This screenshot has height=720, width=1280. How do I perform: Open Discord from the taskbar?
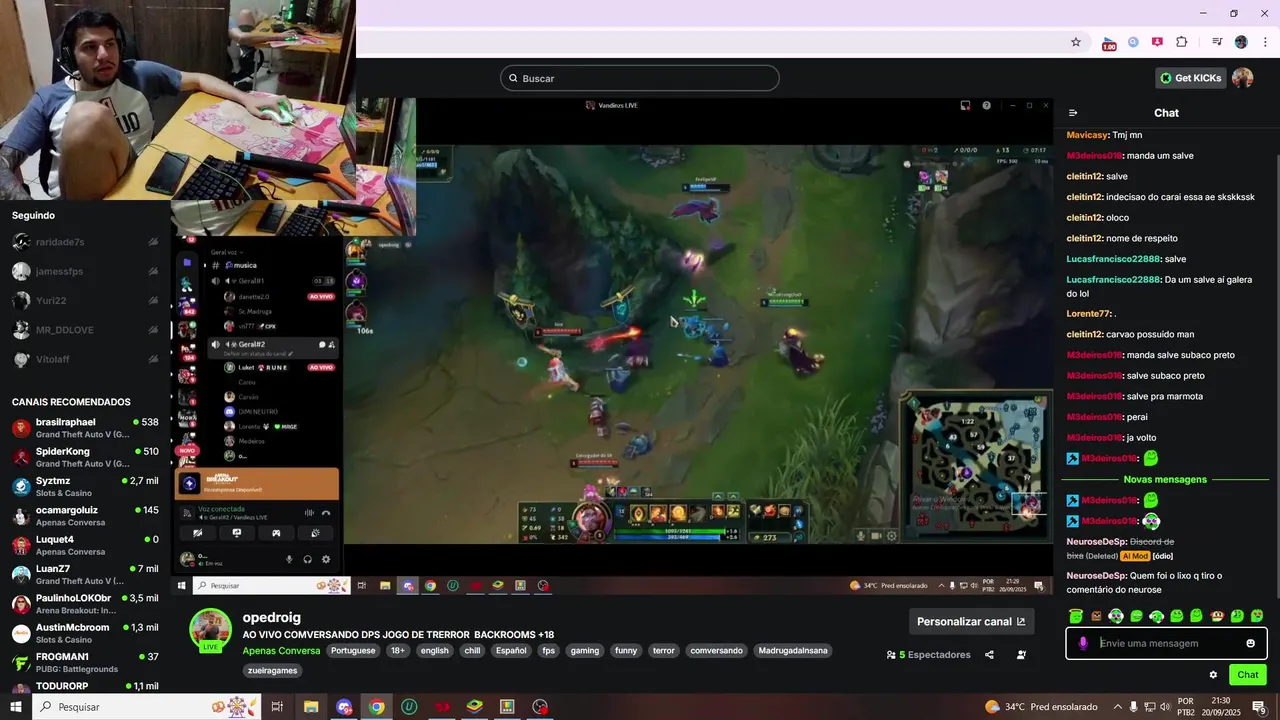[x=344, y=707]
